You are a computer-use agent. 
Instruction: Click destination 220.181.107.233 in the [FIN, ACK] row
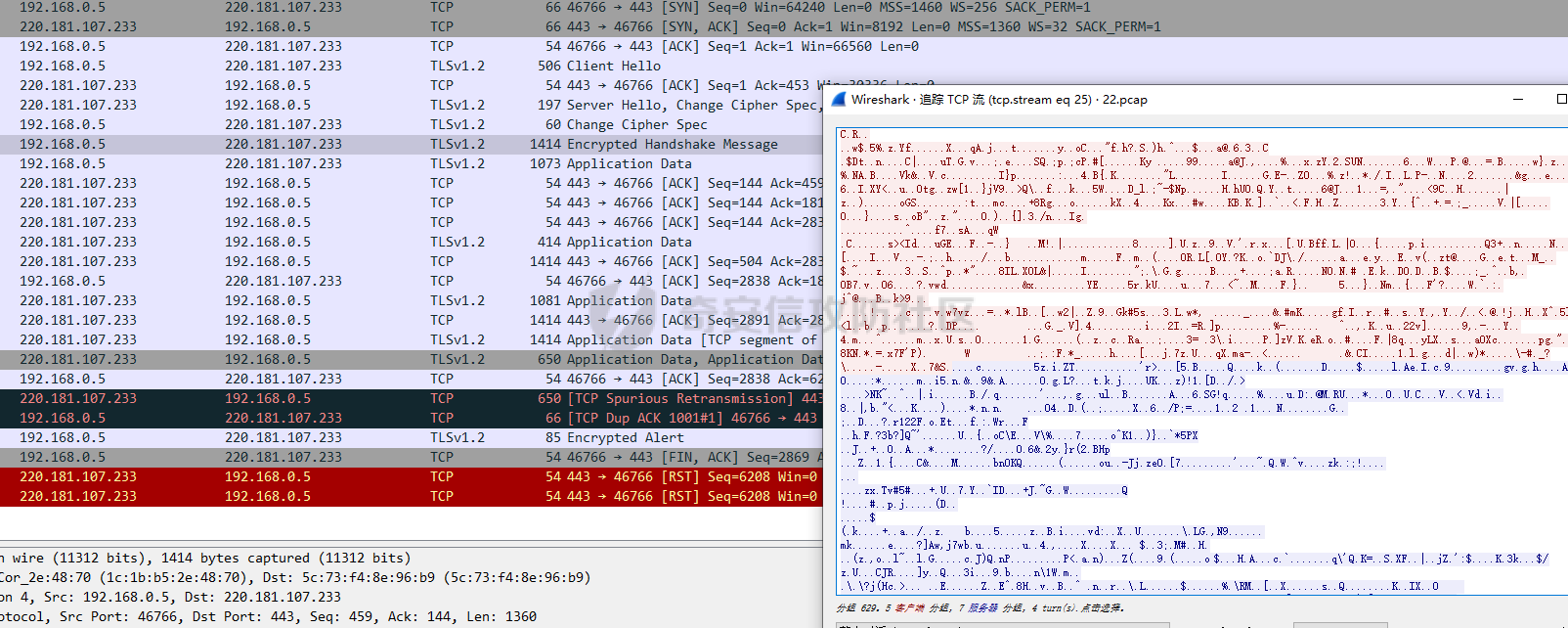283,457
